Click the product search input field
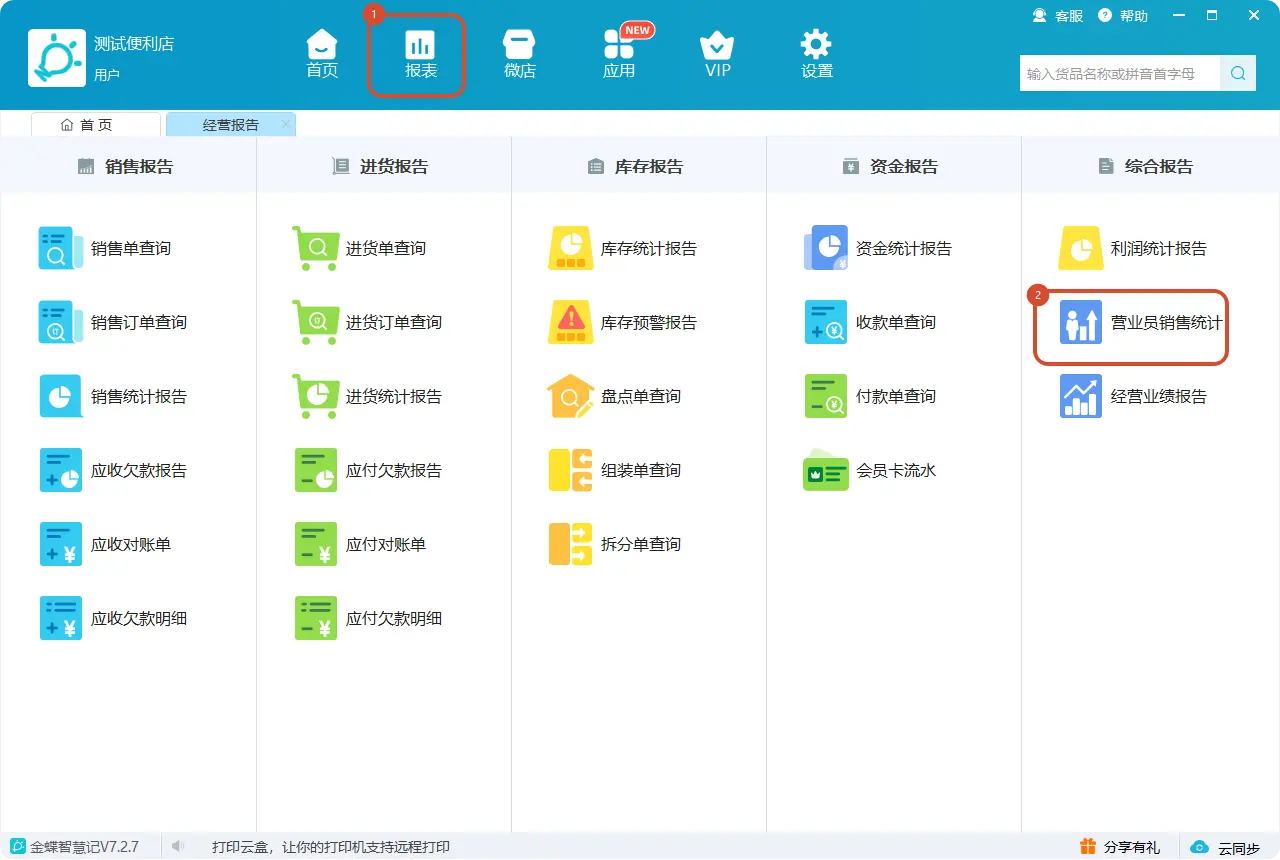The image size is (1280, 860). [1119, 73]
